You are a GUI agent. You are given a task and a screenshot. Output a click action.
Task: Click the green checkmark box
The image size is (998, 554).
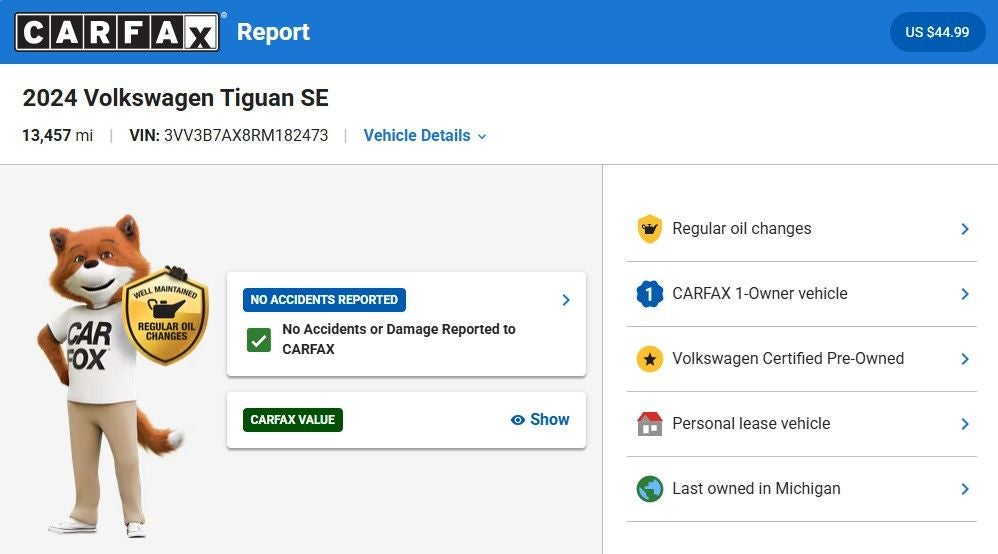point(259,340)
